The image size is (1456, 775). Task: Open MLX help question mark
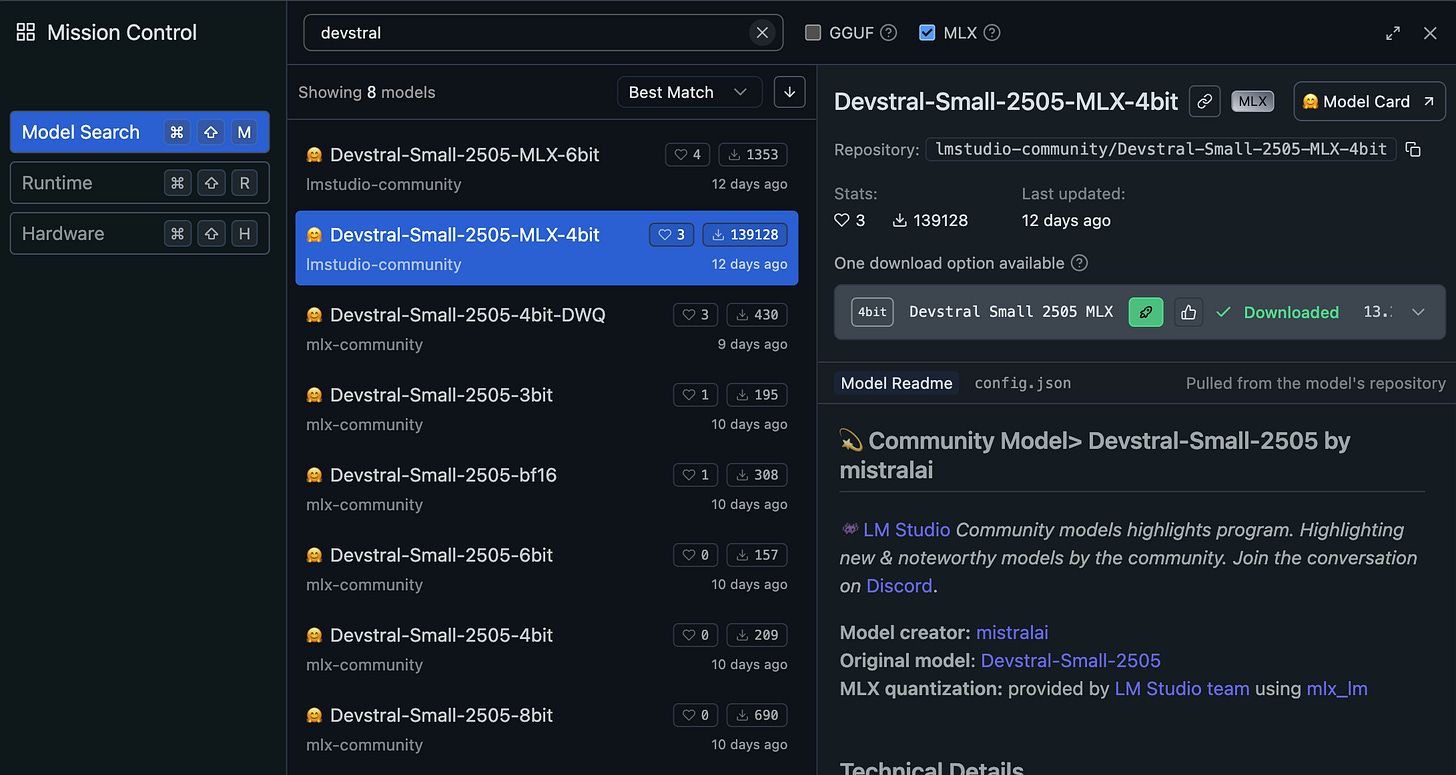[992, 33]
